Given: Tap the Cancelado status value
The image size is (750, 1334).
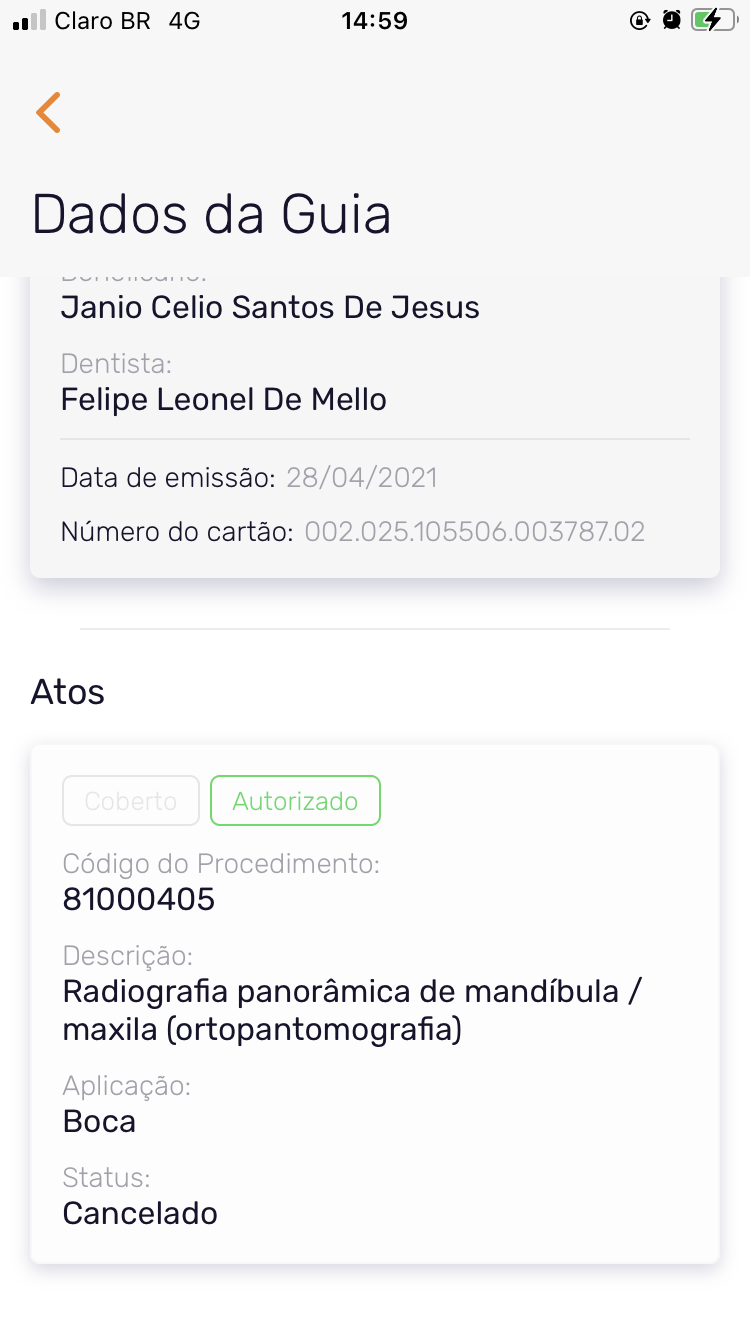Looking at the screenshot, I should [x=140, y=1213].
